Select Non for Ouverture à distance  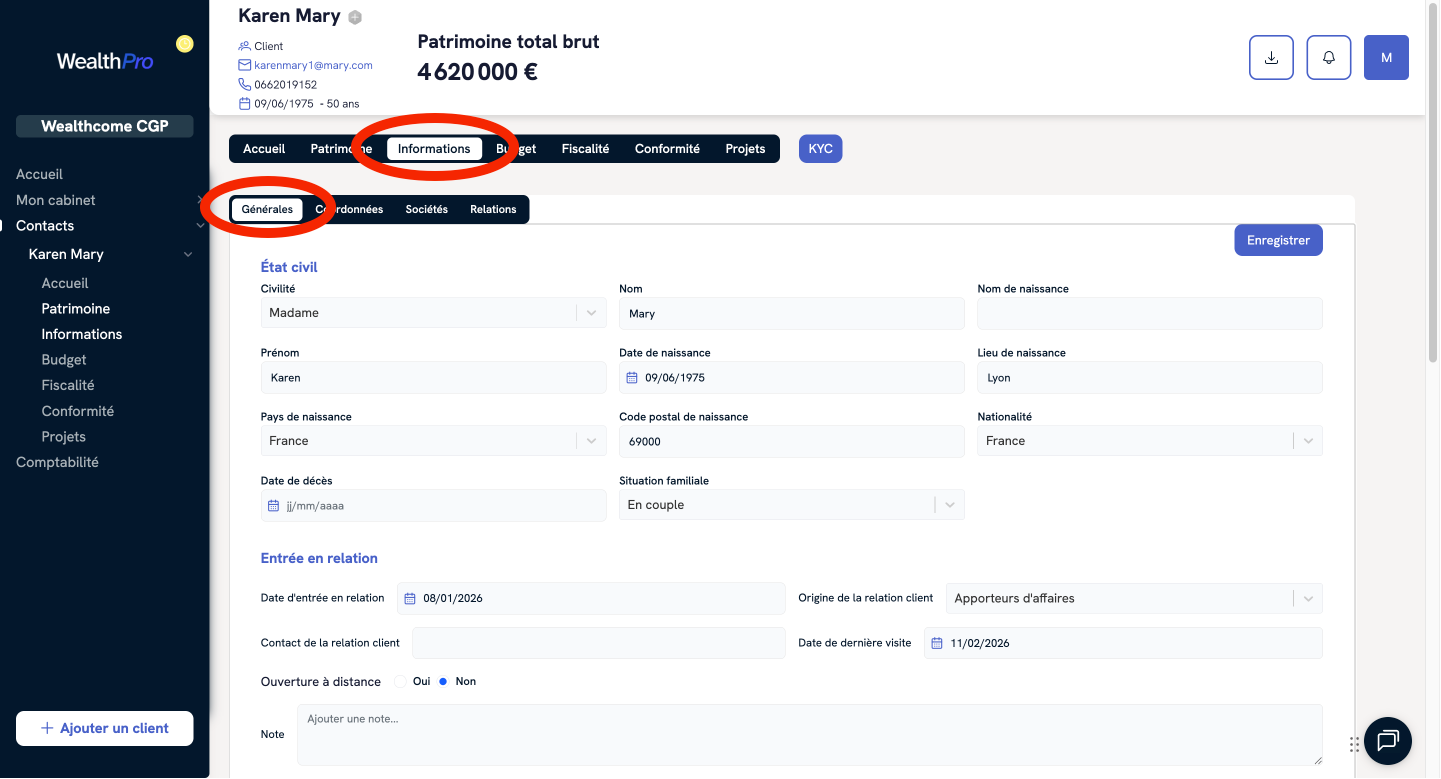tap(443, 682)
